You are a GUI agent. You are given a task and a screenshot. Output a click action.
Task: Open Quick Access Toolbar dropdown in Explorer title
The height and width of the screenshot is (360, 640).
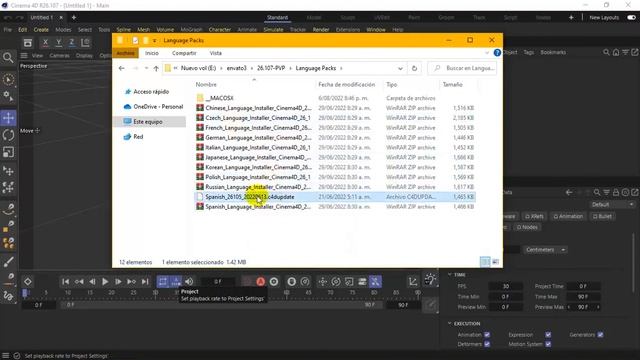(155, 40)
